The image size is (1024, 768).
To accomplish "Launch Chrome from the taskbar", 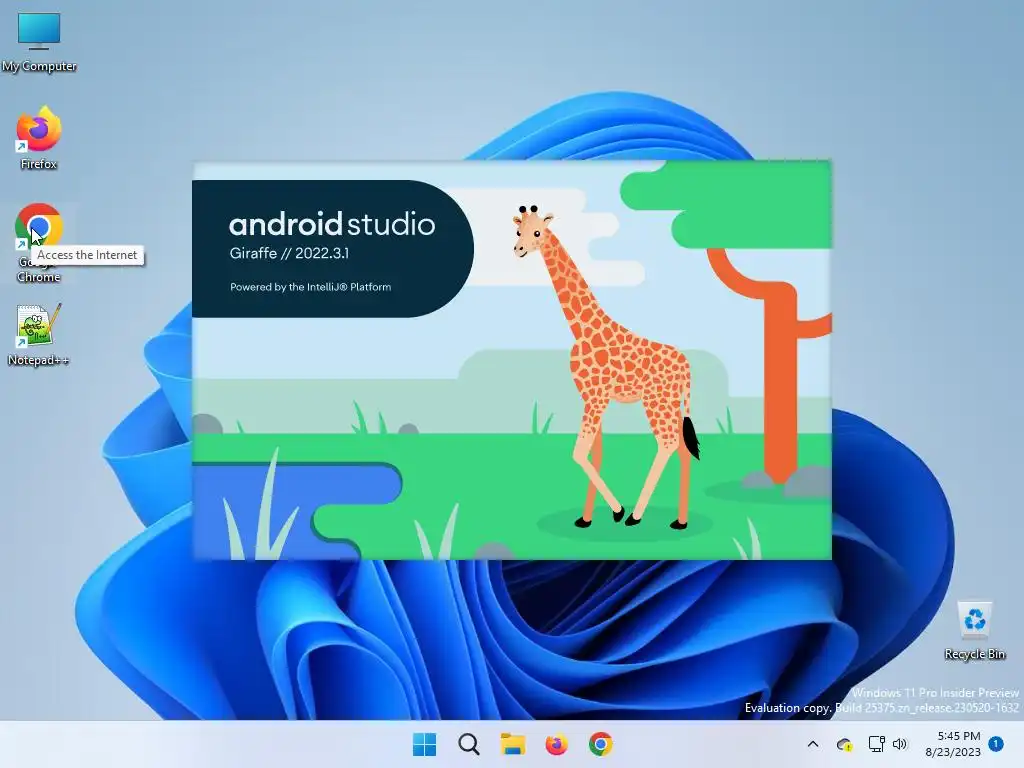I will click(600, 744).
